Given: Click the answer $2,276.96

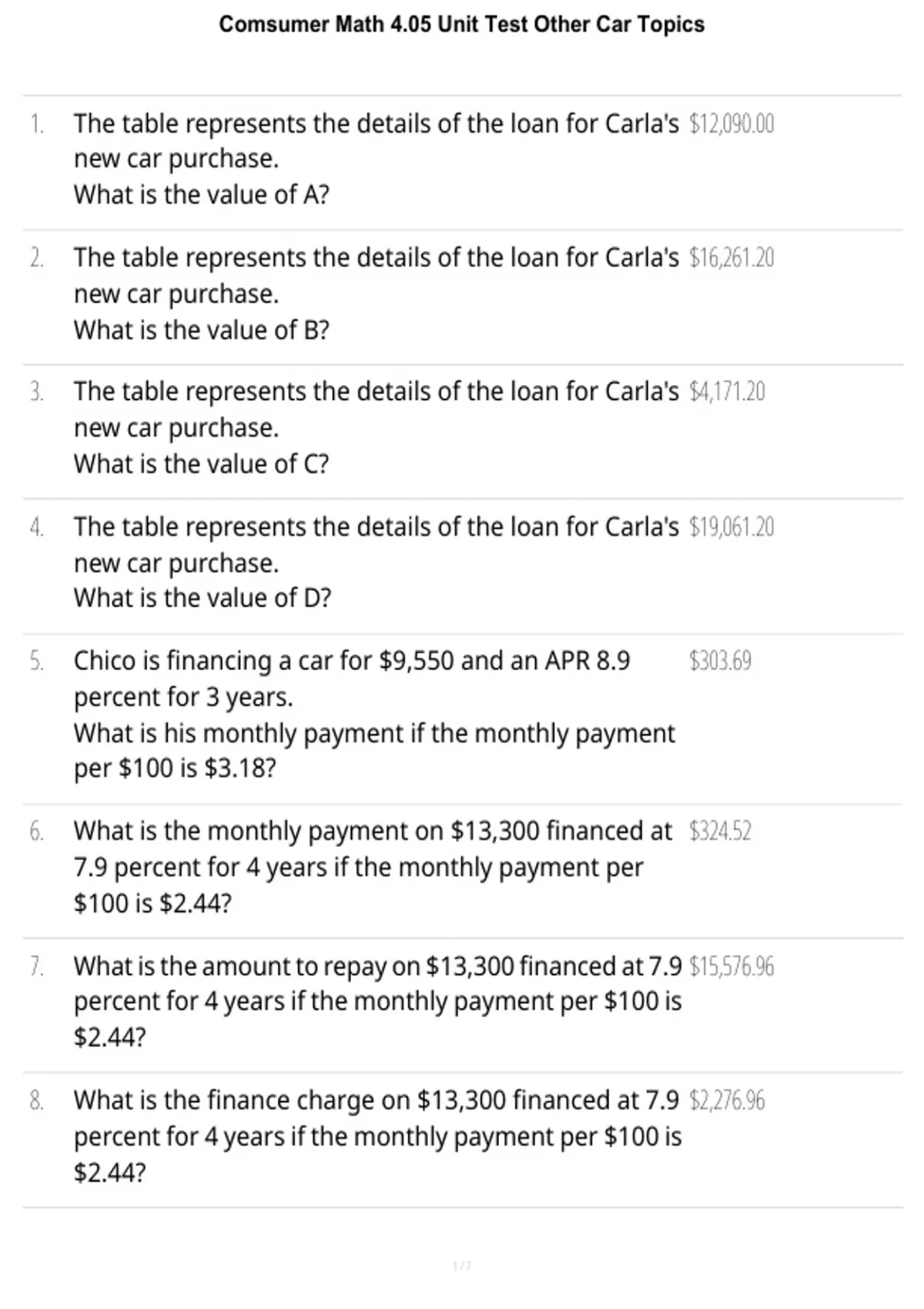Looking at the screenshot, I should click(x=727, y=1101).
